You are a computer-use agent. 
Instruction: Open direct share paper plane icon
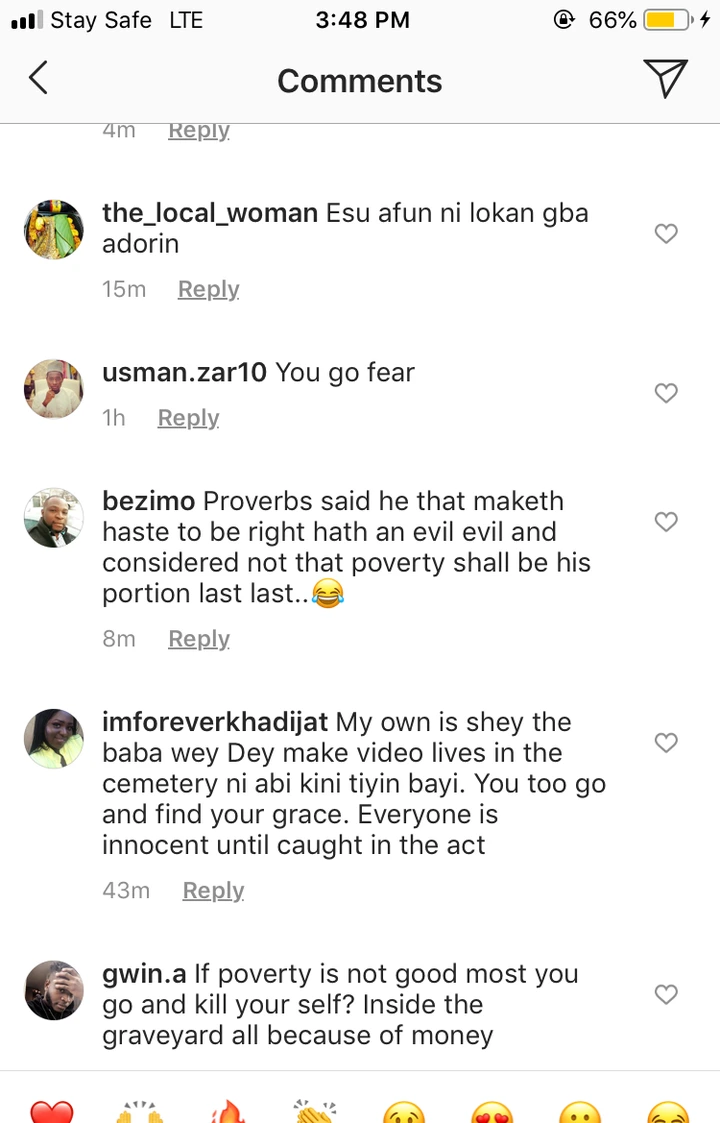tap(664, 79)
